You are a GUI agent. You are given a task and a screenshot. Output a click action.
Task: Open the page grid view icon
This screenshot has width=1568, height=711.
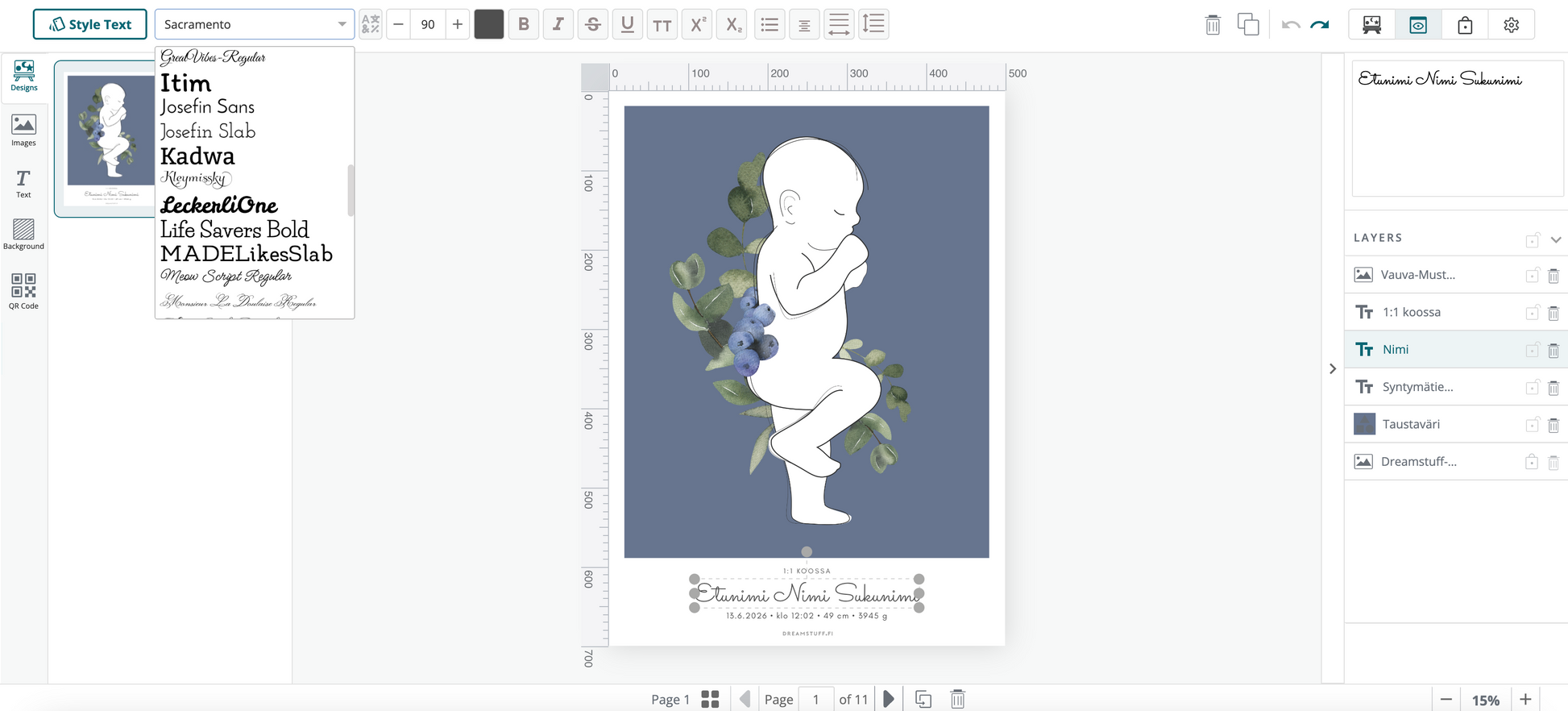[x=710, y=699]
